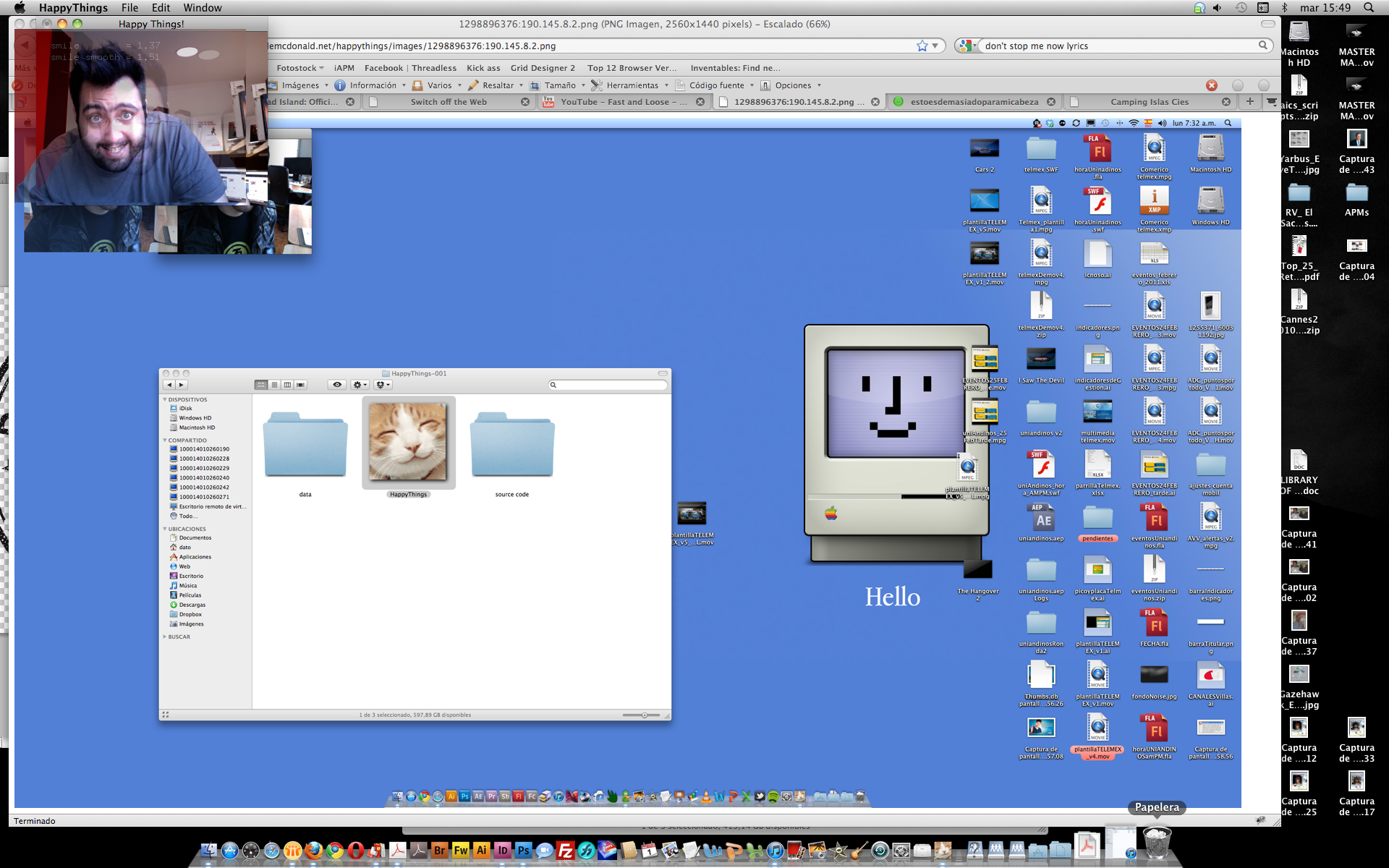Open a new tab with plus button
This screenshot has height=868, width=1389.
click(1249, 102)
